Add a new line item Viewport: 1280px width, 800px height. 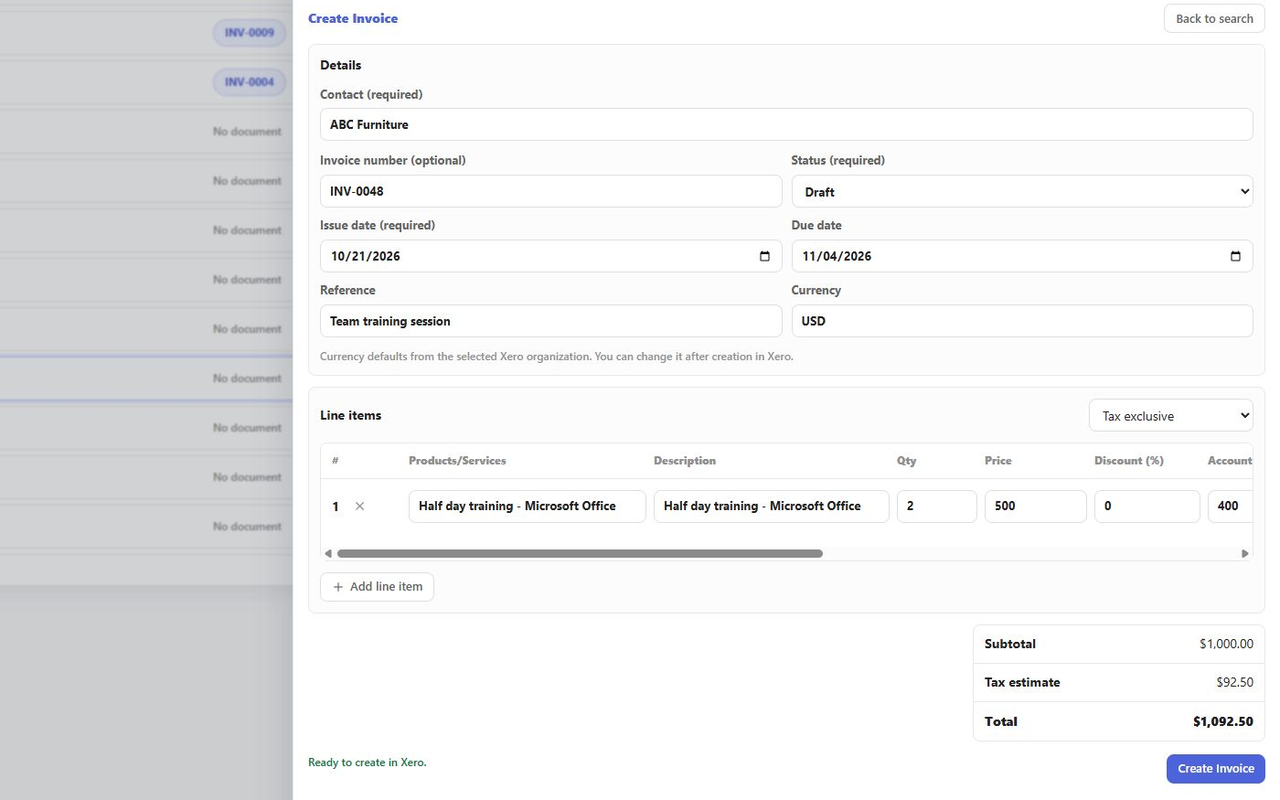(377, 587)
